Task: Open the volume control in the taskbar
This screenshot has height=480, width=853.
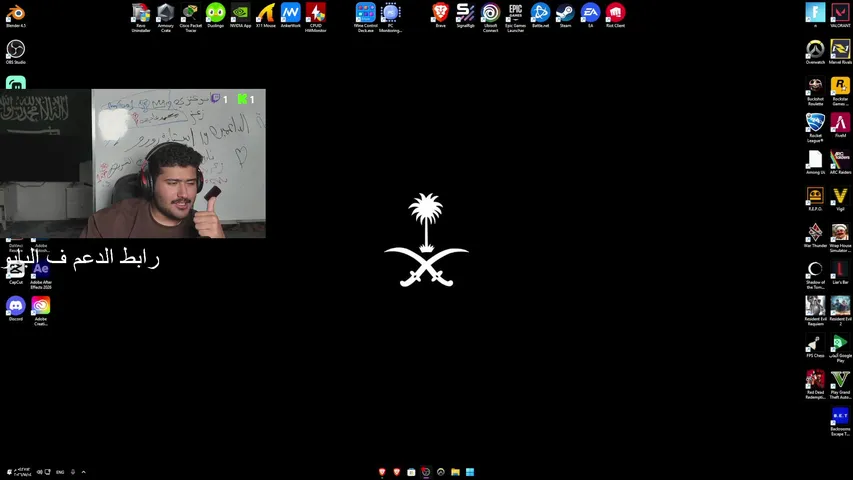Action: pos(39,472)
